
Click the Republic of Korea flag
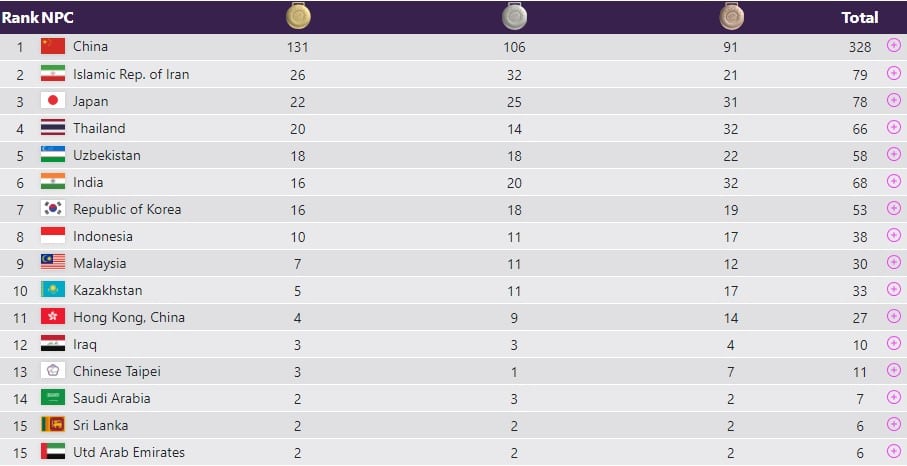coord(53,209)
